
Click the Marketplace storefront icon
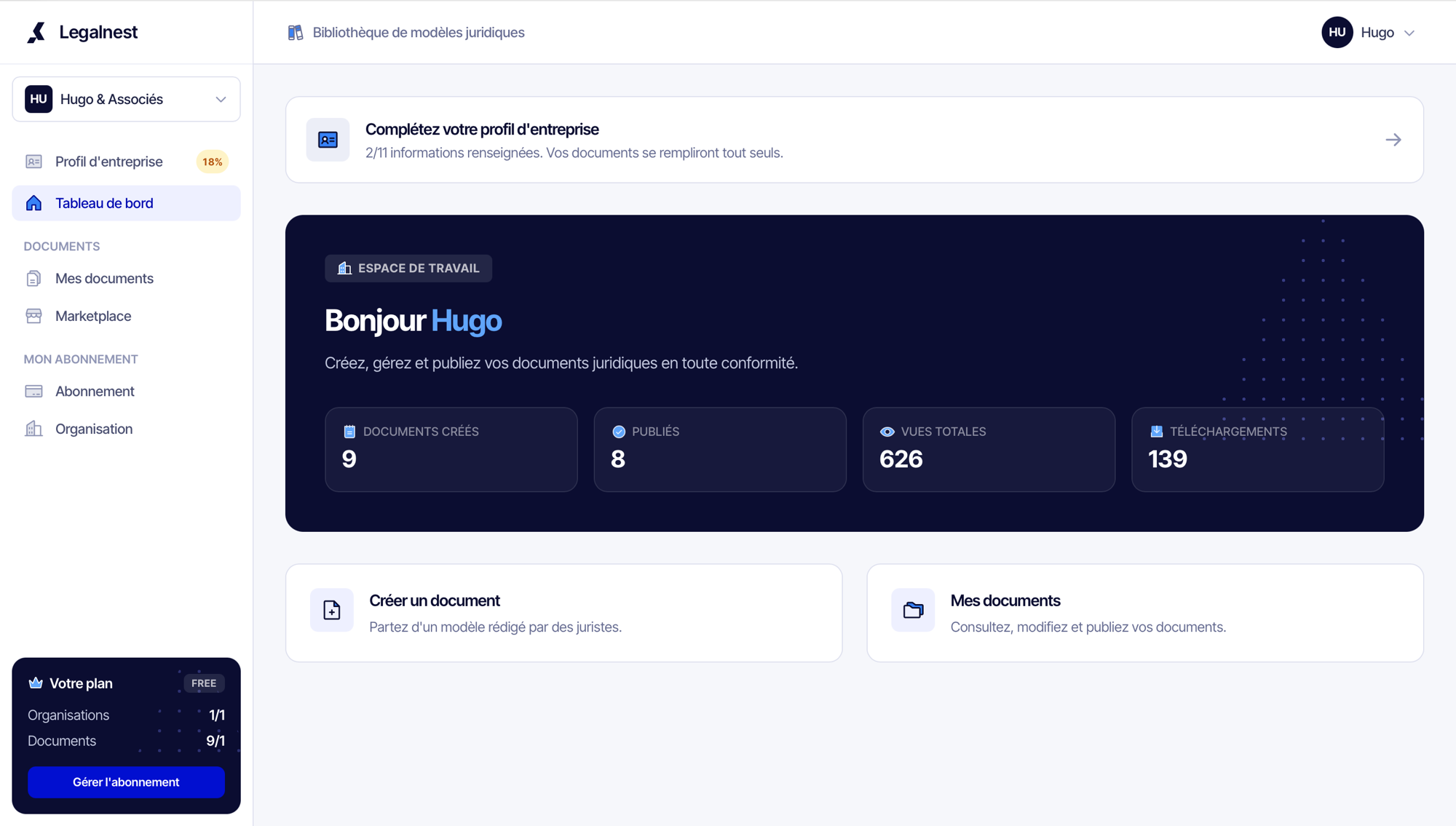pos(33,316)
